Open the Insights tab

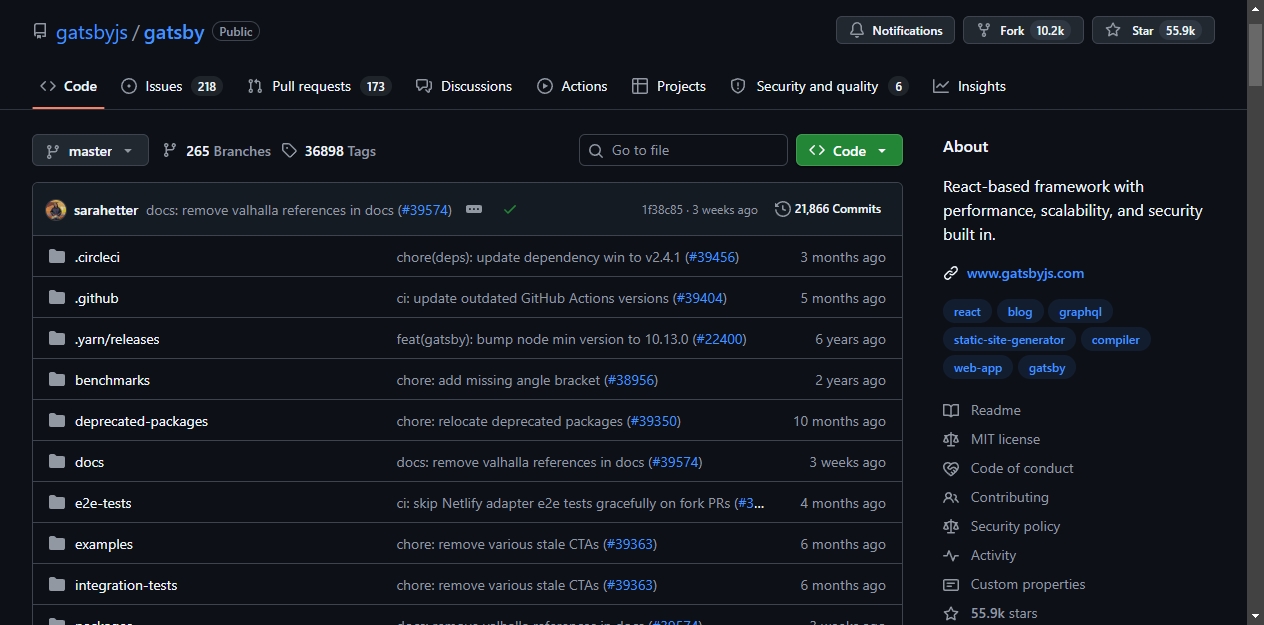(x=969, y=86)
